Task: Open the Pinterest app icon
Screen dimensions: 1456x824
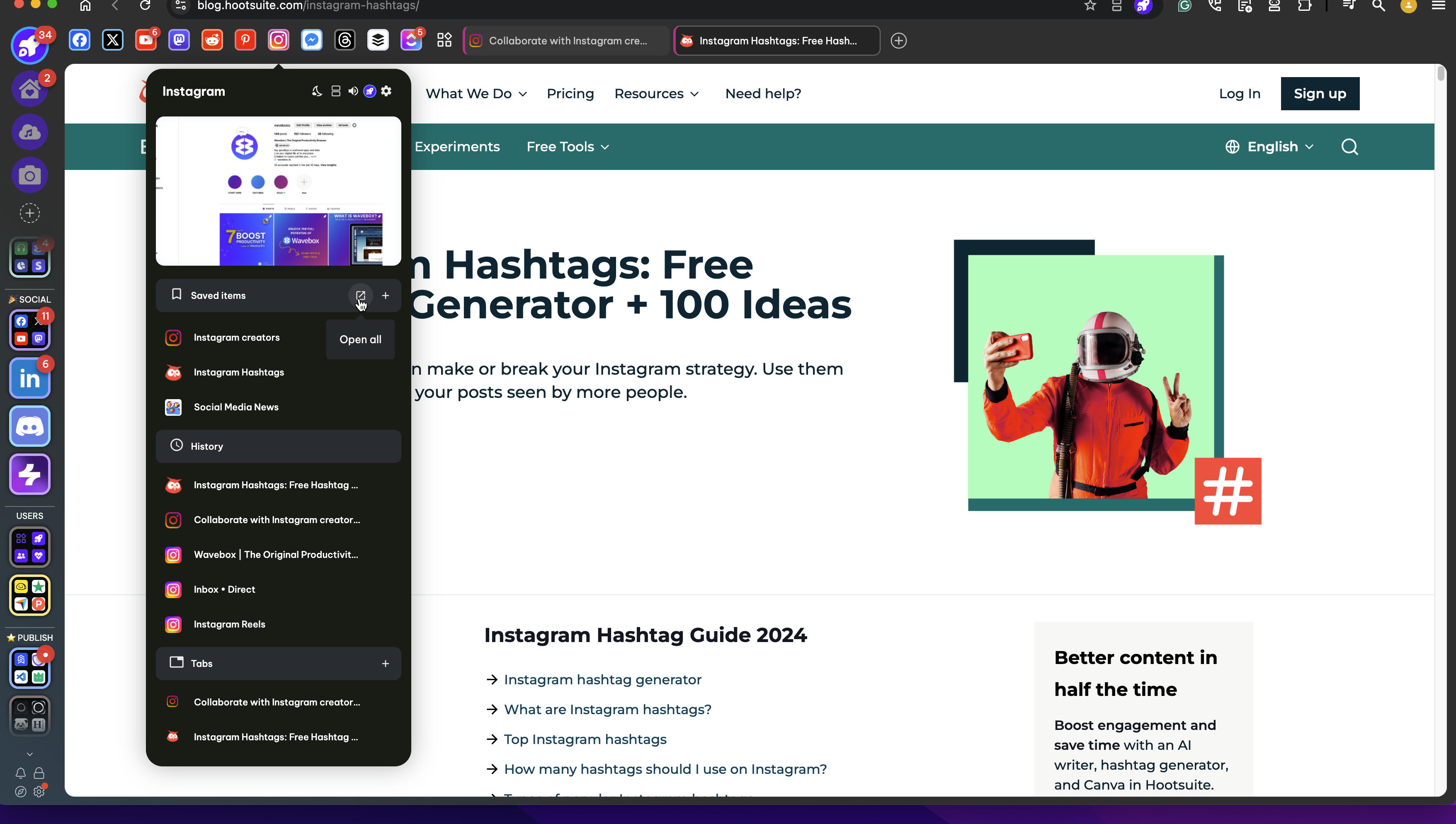Action: 245,40
